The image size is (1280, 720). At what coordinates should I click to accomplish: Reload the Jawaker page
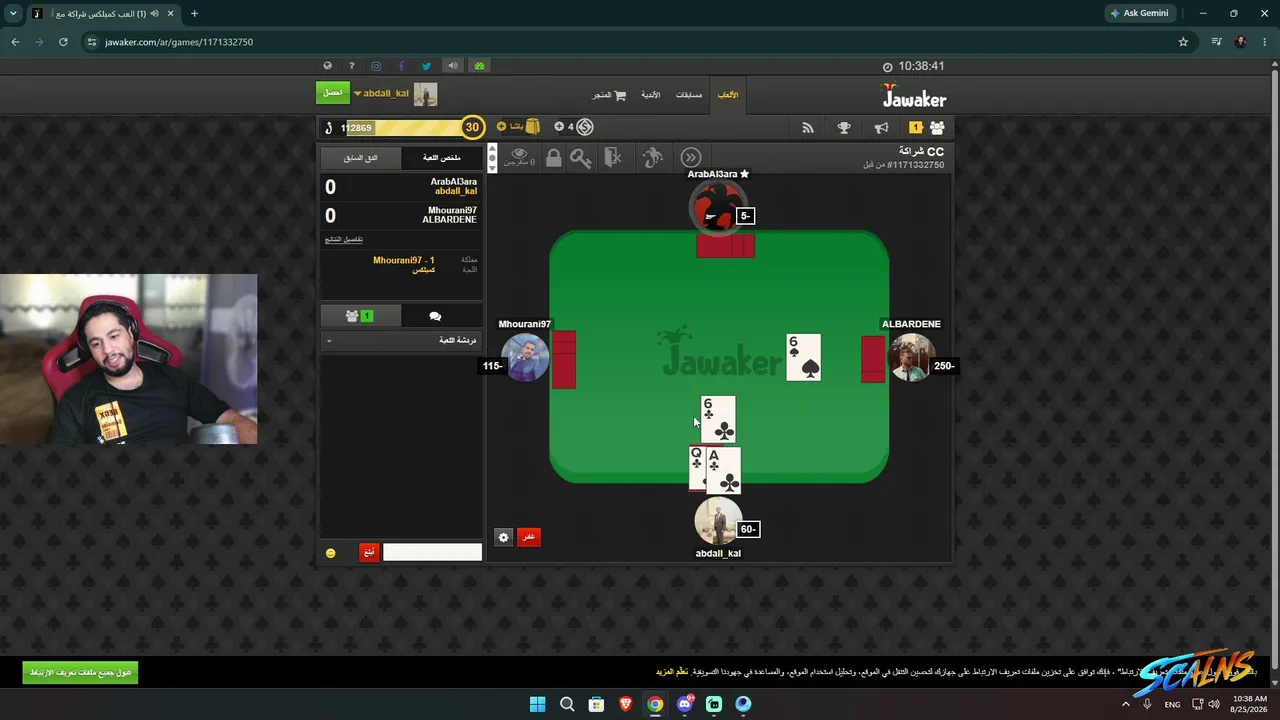(63, 42)
